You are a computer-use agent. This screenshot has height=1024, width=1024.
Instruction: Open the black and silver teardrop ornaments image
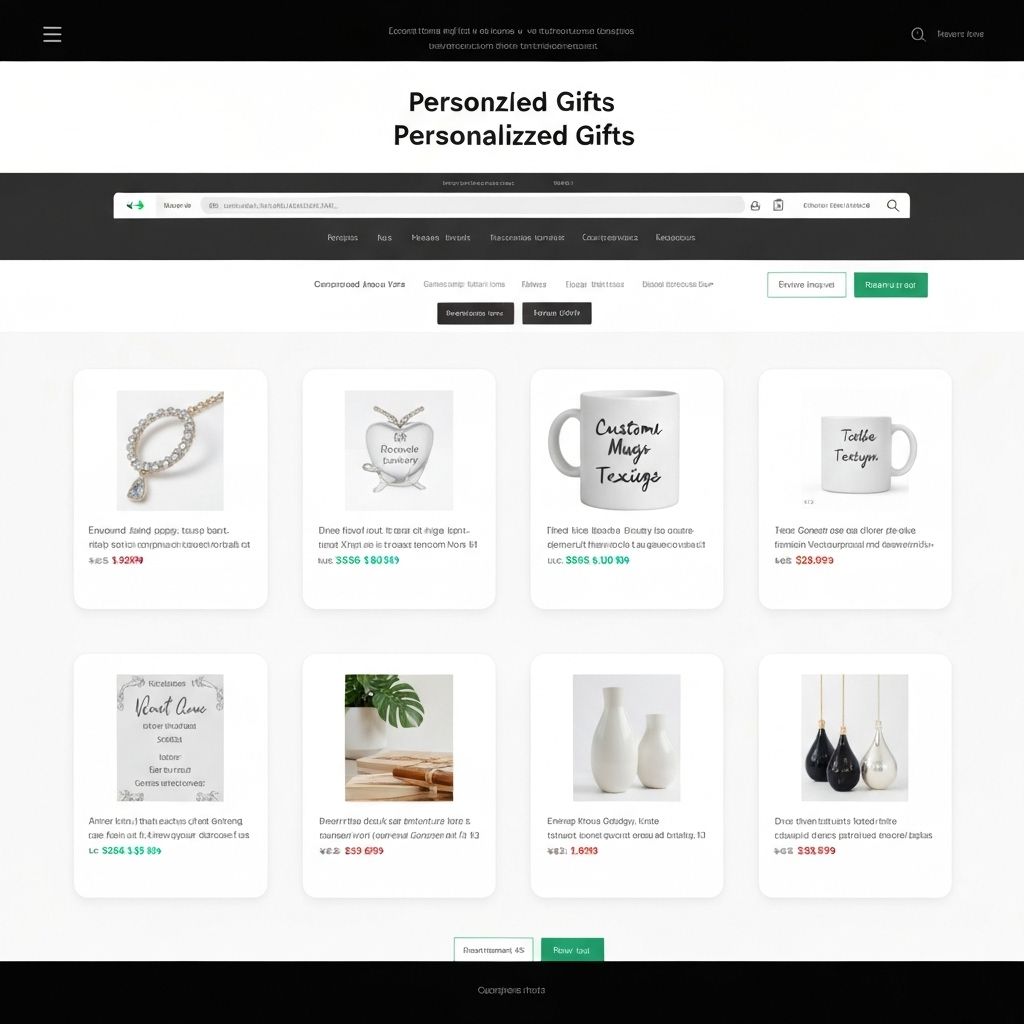coord(854,738)
